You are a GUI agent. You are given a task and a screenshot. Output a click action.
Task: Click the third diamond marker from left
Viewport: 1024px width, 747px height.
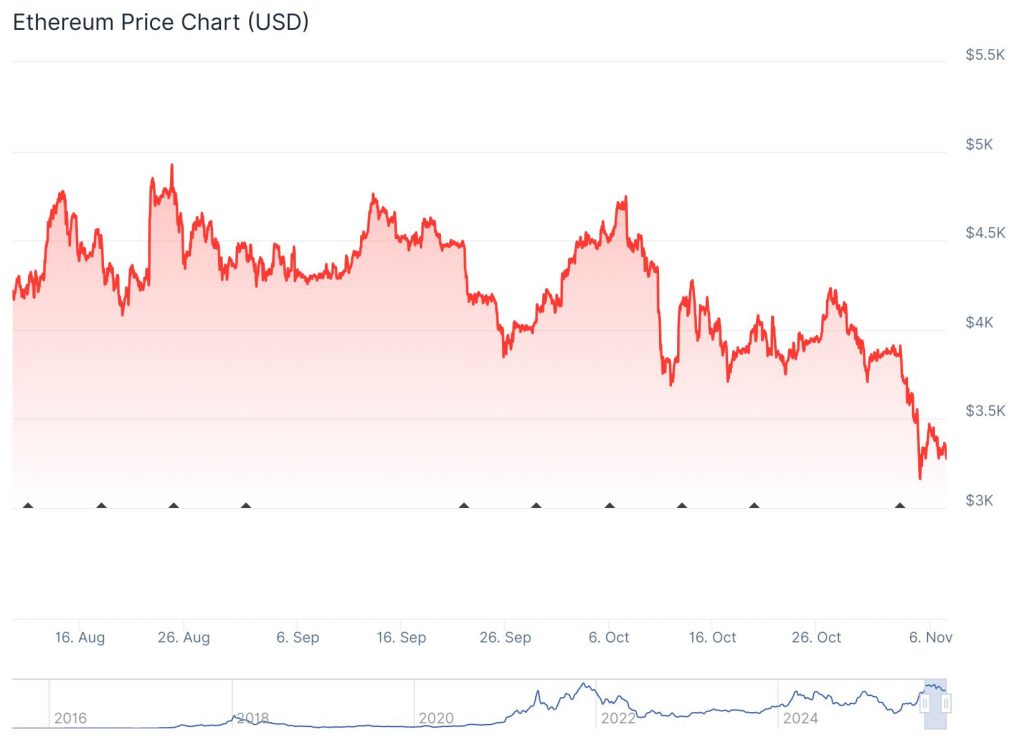(x=174, y=506)
